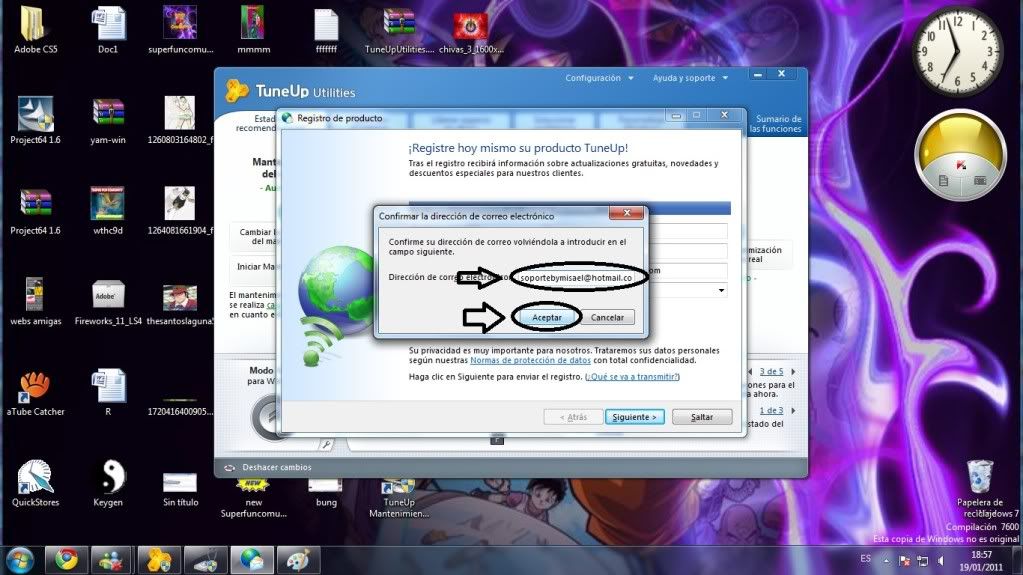This screenshot has height=575, width=1023.
Task: Click the Atrás button
Action: pos(573,417)
